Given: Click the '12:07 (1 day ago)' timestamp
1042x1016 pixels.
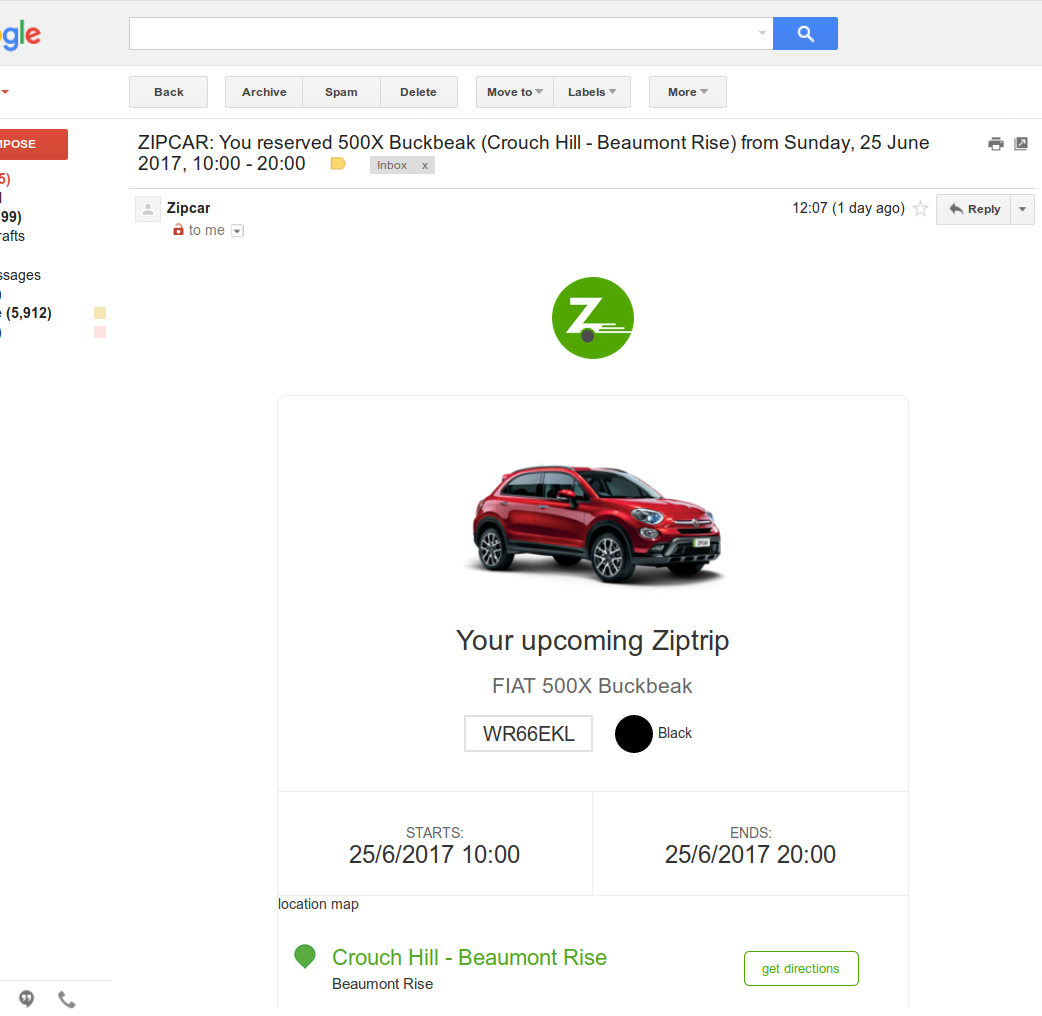Looking at the screenshot, I should coord(849,209).
